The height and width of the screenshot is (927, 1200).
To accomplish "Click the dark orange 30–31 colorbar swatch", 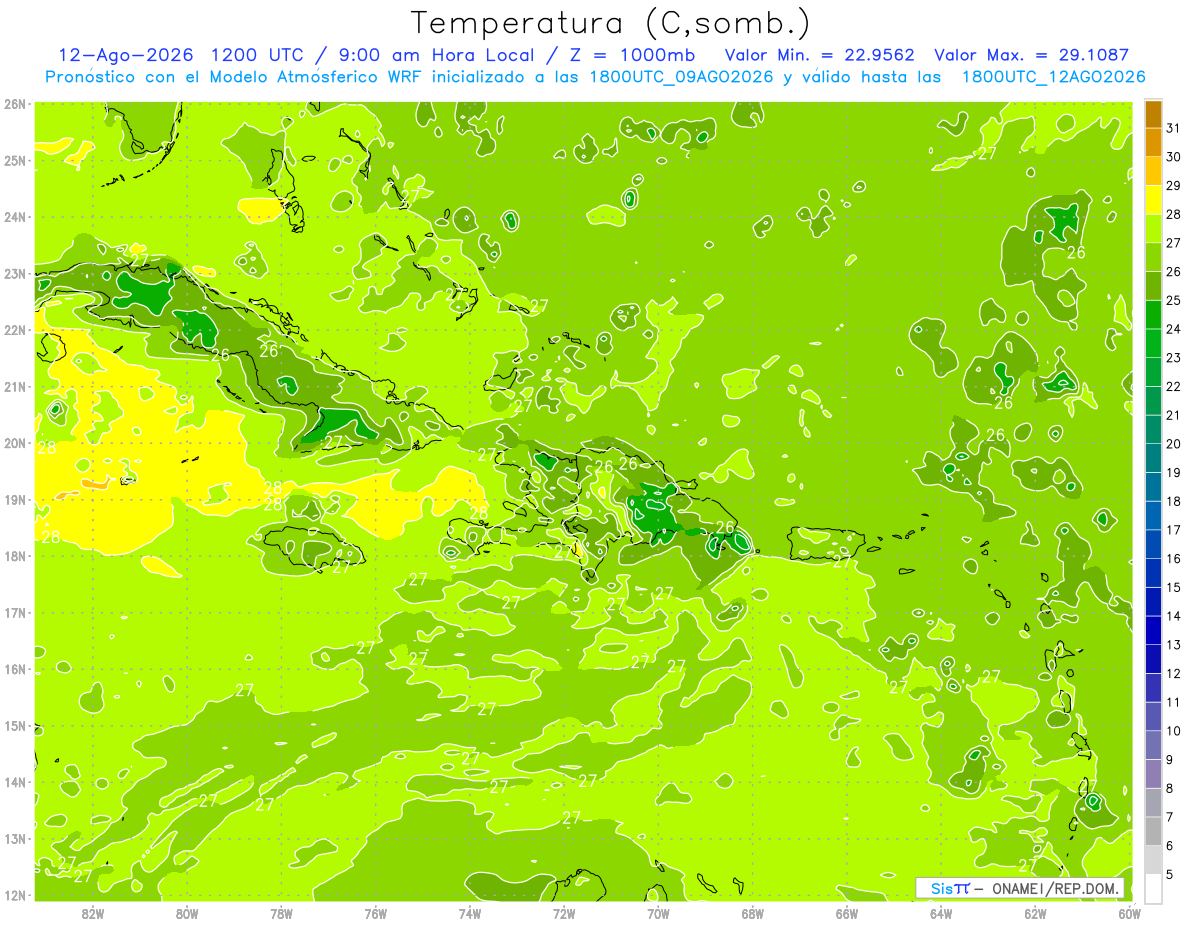I will pos(1153,143).
